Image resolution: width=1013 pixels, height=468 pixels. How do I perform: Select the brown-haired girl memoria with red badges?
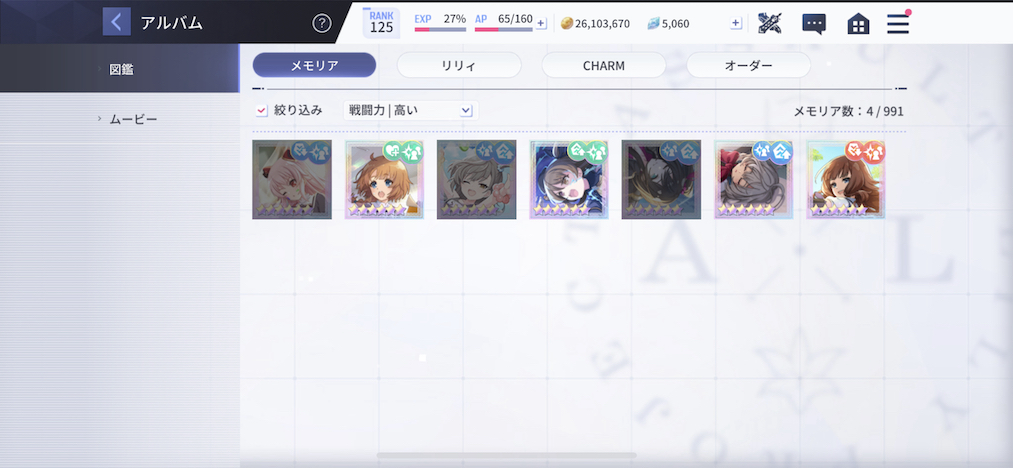tap(846, 180)
